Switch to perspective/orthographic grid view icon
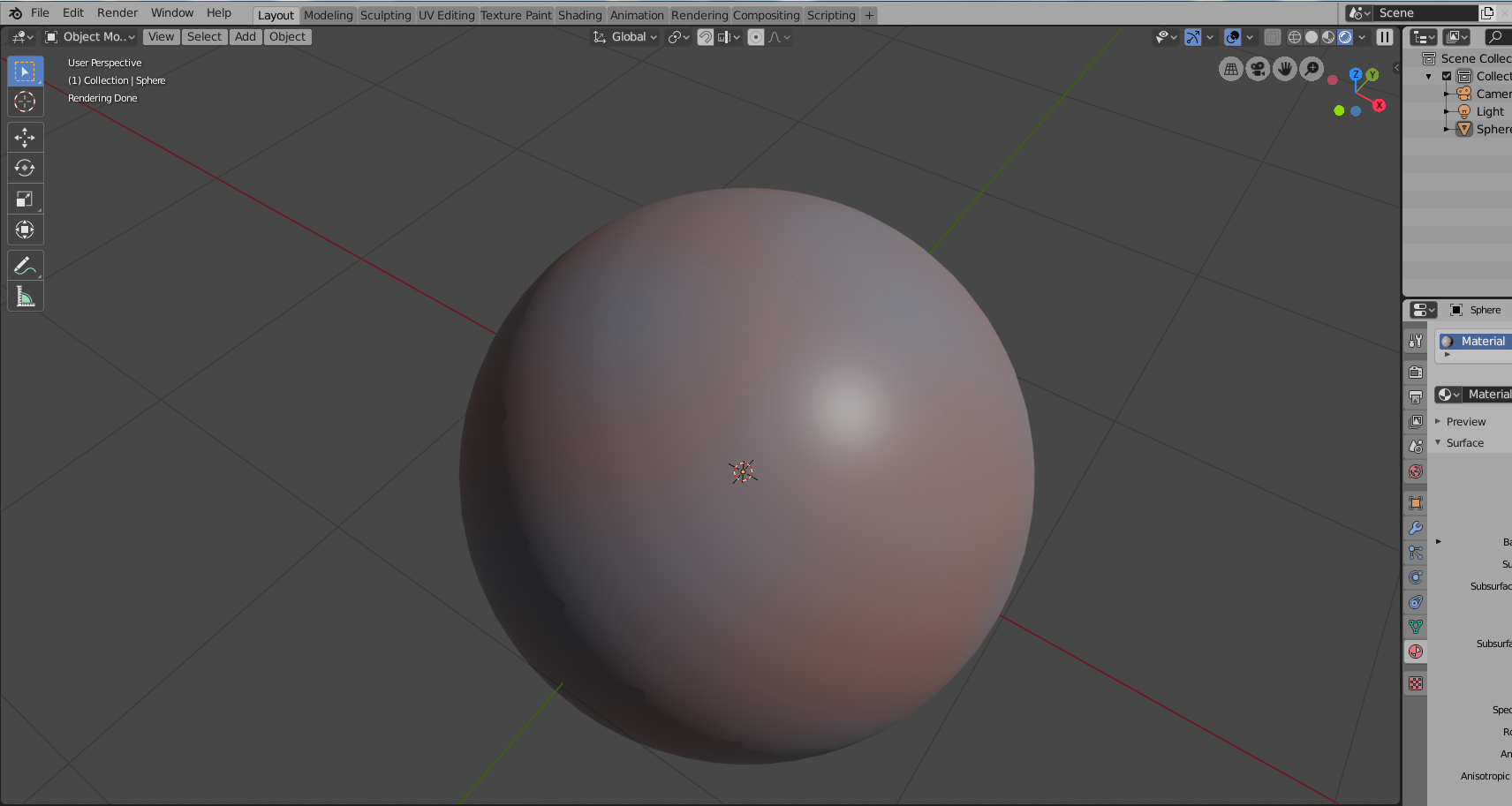Screen dimensions: 1512x806 (x=1230, y=69)
